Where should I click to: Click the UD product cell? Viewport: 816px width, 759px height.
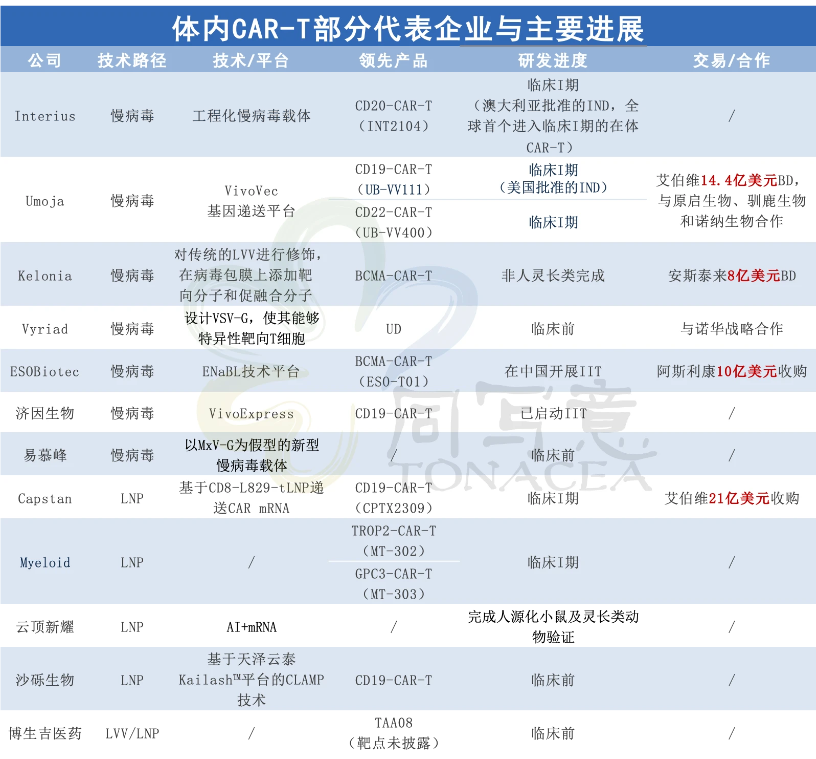point(393,329)
